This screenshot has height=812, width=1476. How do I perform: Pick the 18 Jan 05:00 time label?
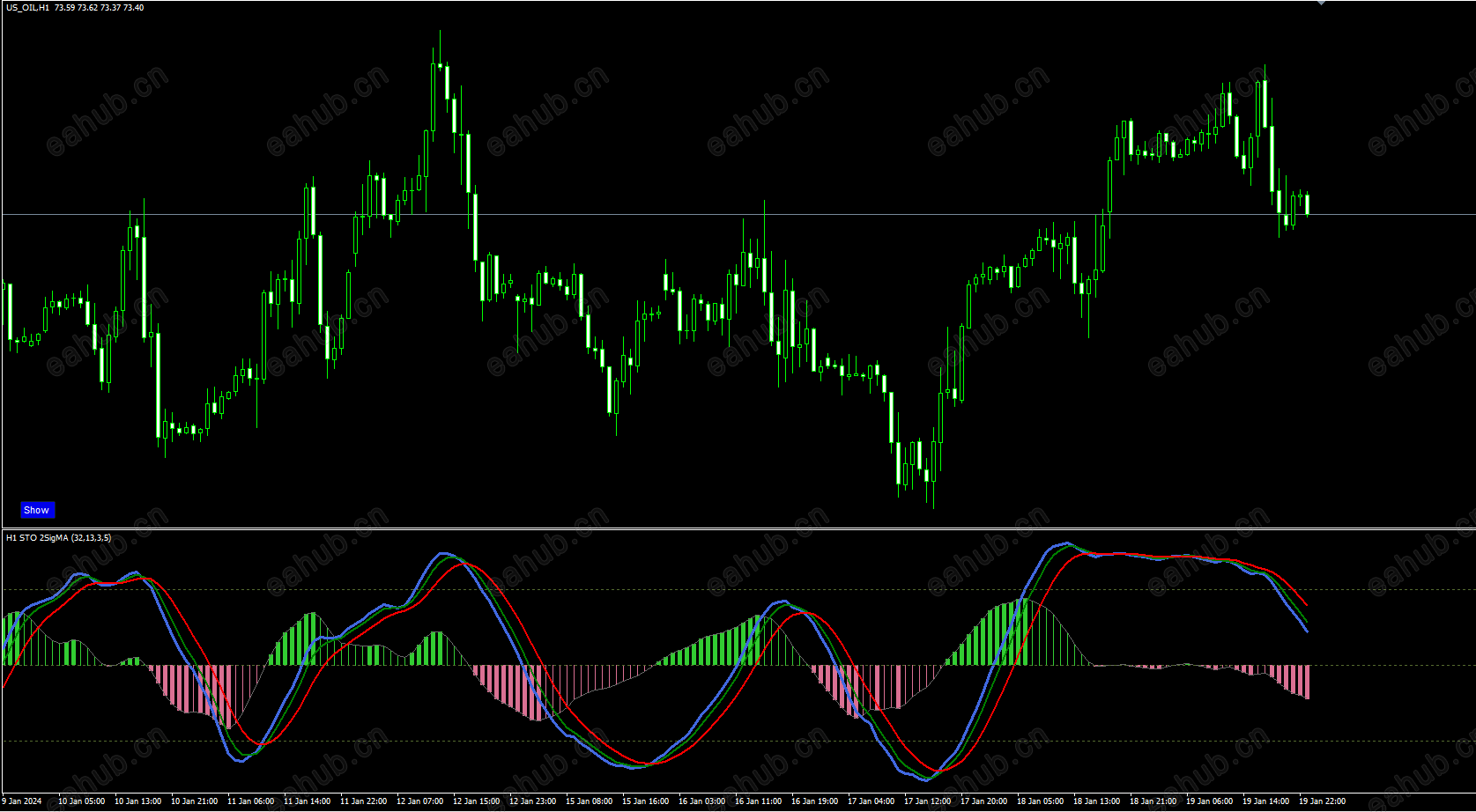(1040, 801)
